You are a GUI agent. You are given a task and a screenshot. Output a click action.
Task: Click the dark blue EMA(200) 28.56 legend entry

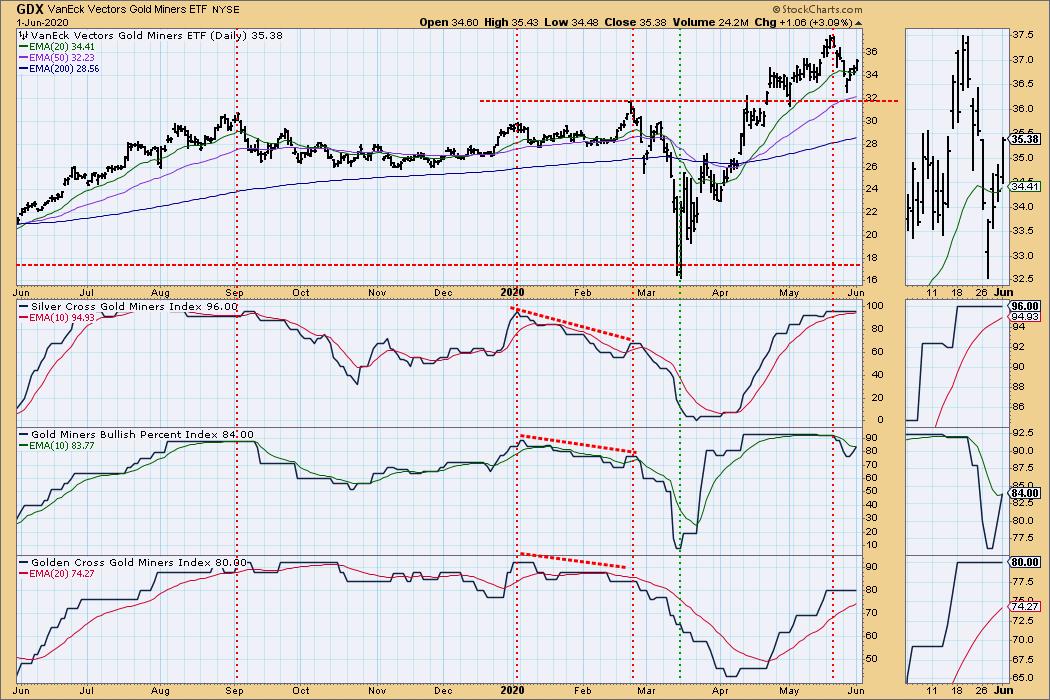point(60,68)
